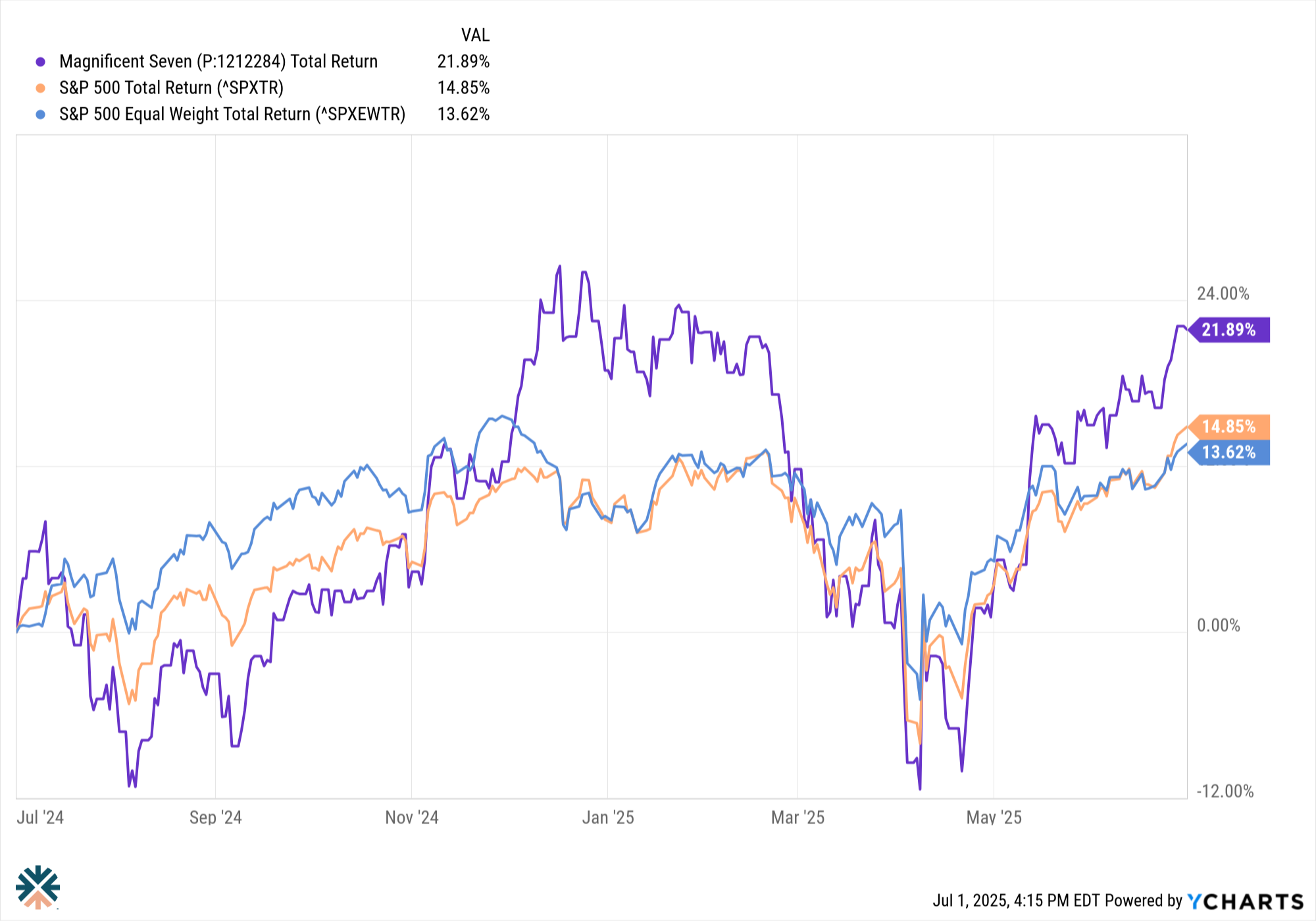The width and height of the screenshot is (1316, 921).
Task: Click the Nov '24 x-axis label
Action: click(x=412, y=818)
